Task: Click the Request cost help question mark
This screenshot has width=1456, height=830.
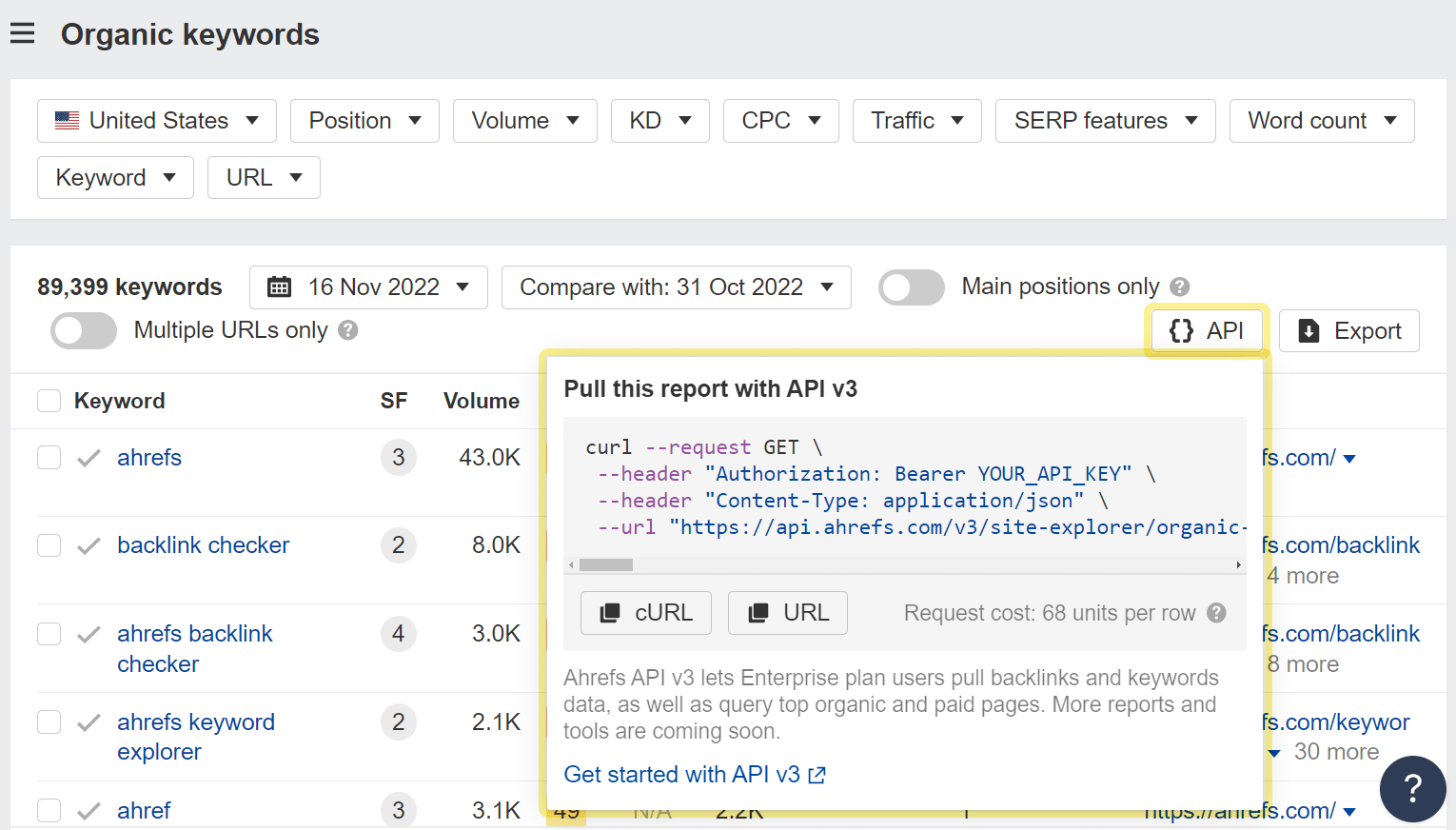Action: (x=1216, y=613)
